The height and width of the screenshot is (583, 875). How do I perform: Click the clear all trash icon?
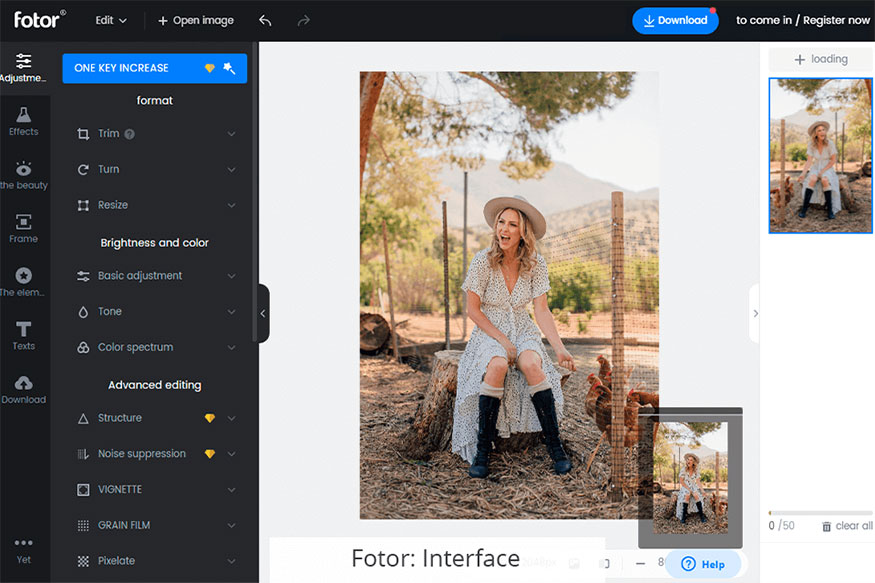coord(826,526)
